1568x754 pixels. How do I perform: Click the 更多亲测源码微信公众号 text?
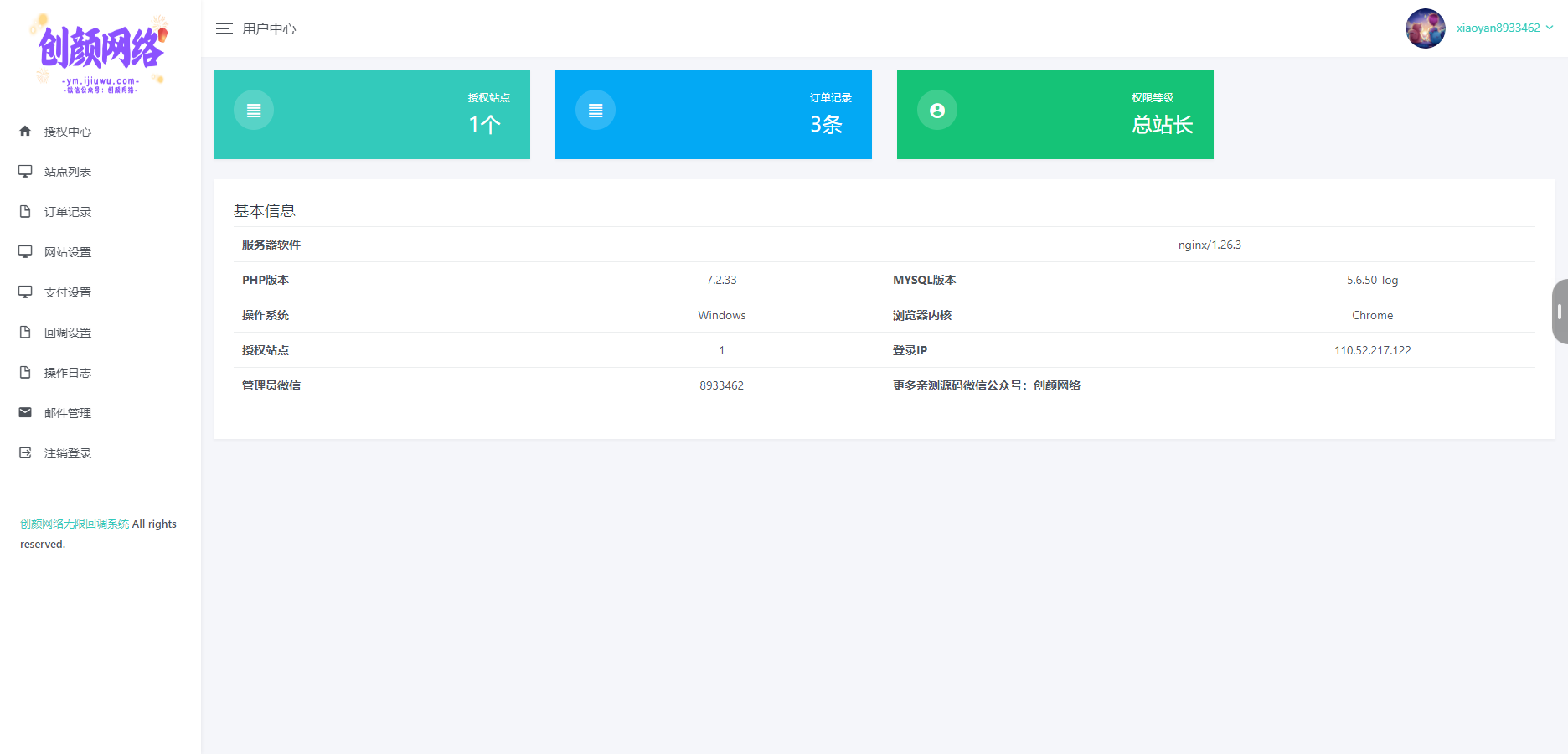point(986,385)
